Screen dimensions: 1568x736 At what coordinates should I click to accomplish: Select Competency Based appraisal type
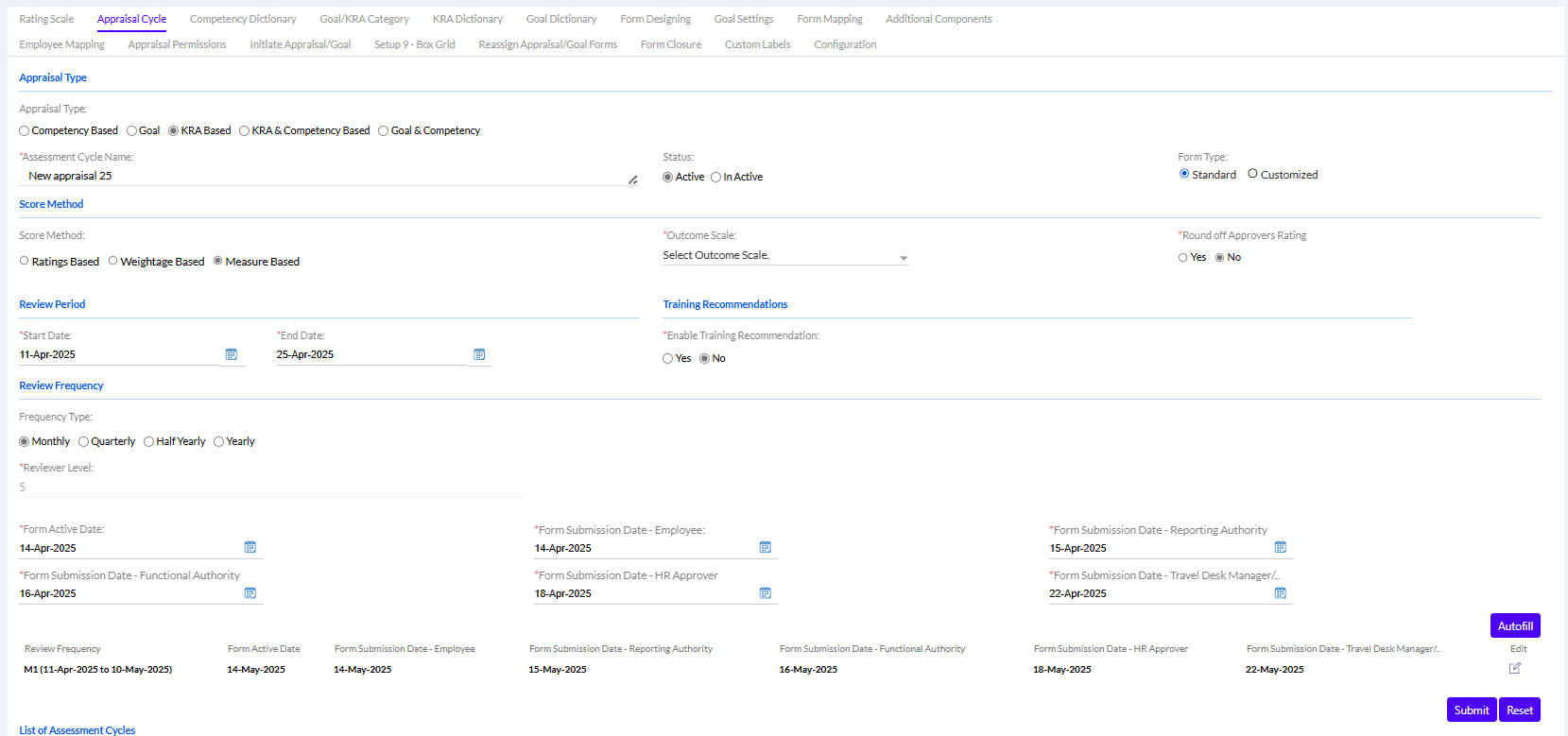point(25,131)
